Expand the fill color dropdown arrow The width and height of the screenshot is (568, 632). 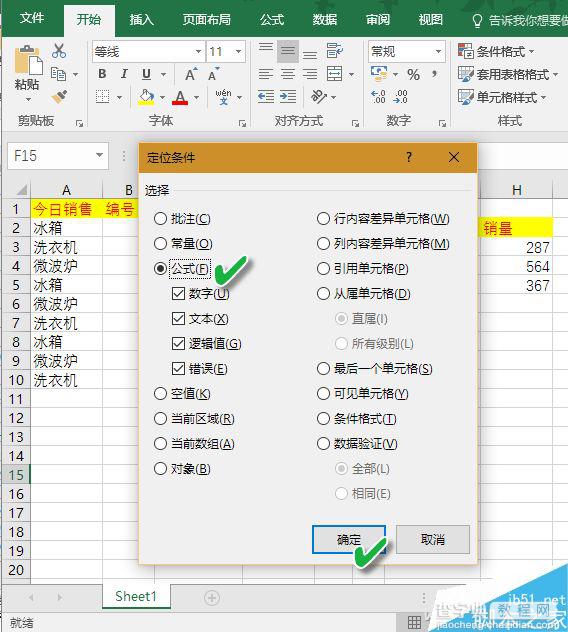(162, 97)
